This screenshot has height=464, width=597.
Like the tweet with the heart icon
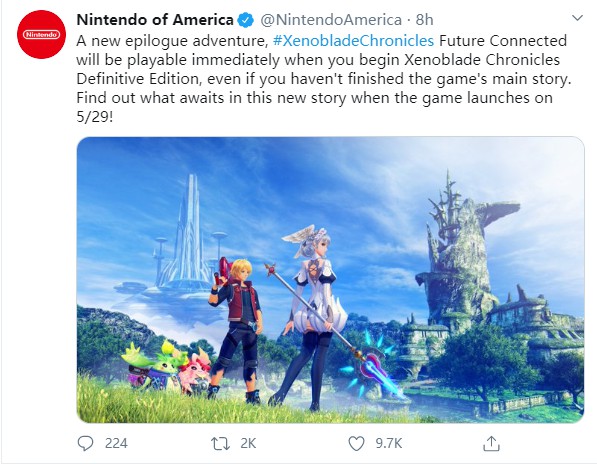[356, 443]
